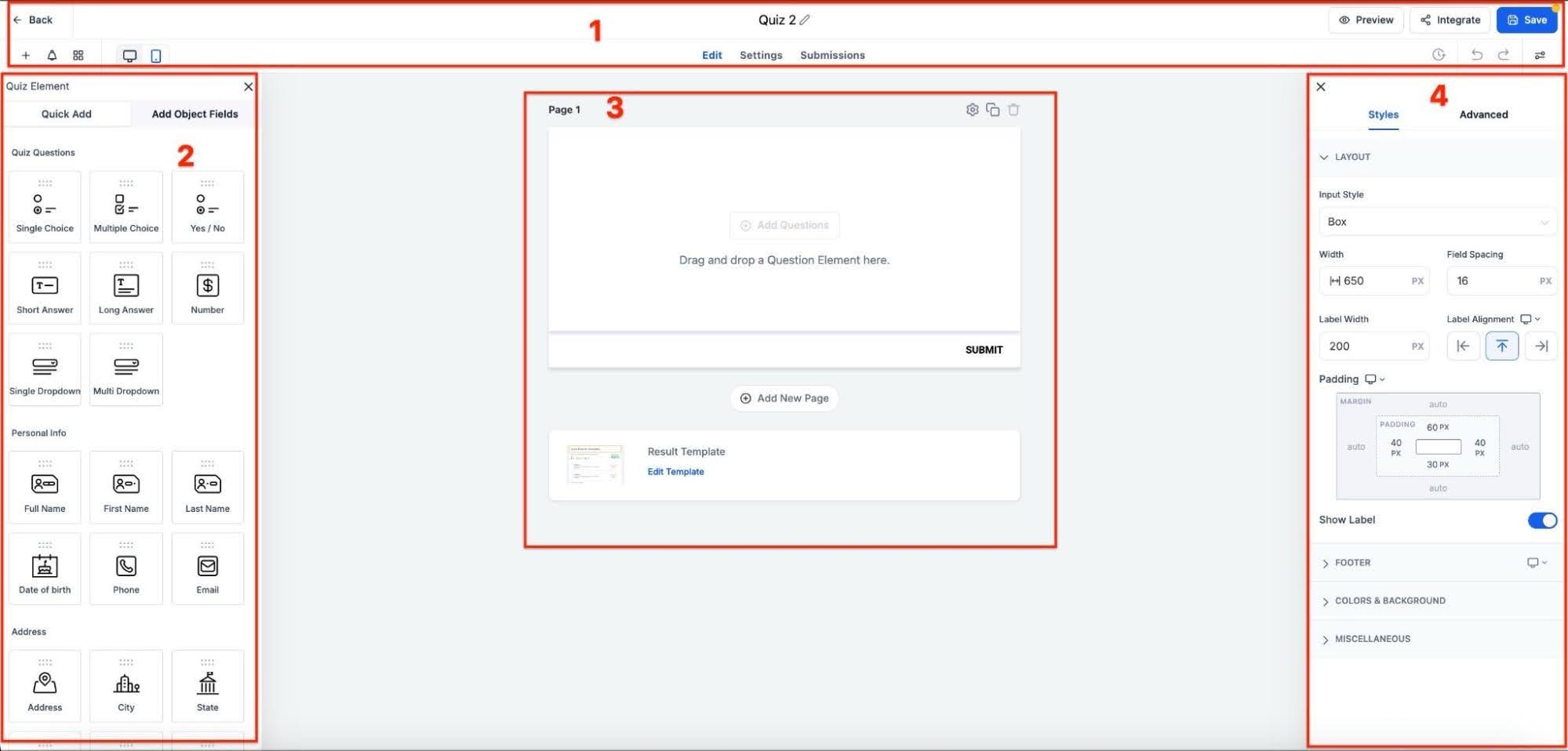Select the desktop view icon
Viewport: 1568px width, 751px height.
[x=129, y=55]
